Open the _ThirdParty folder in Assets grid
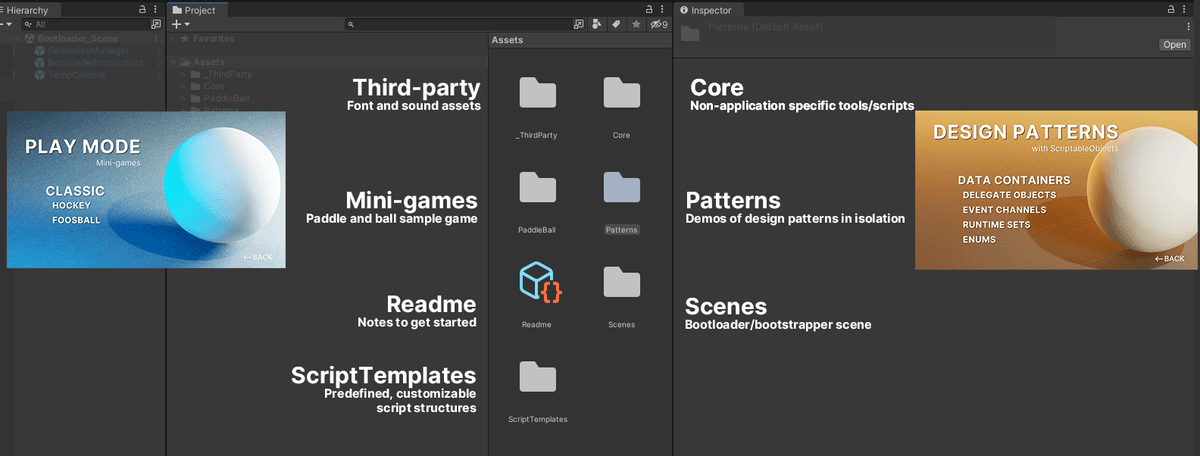 538,94
